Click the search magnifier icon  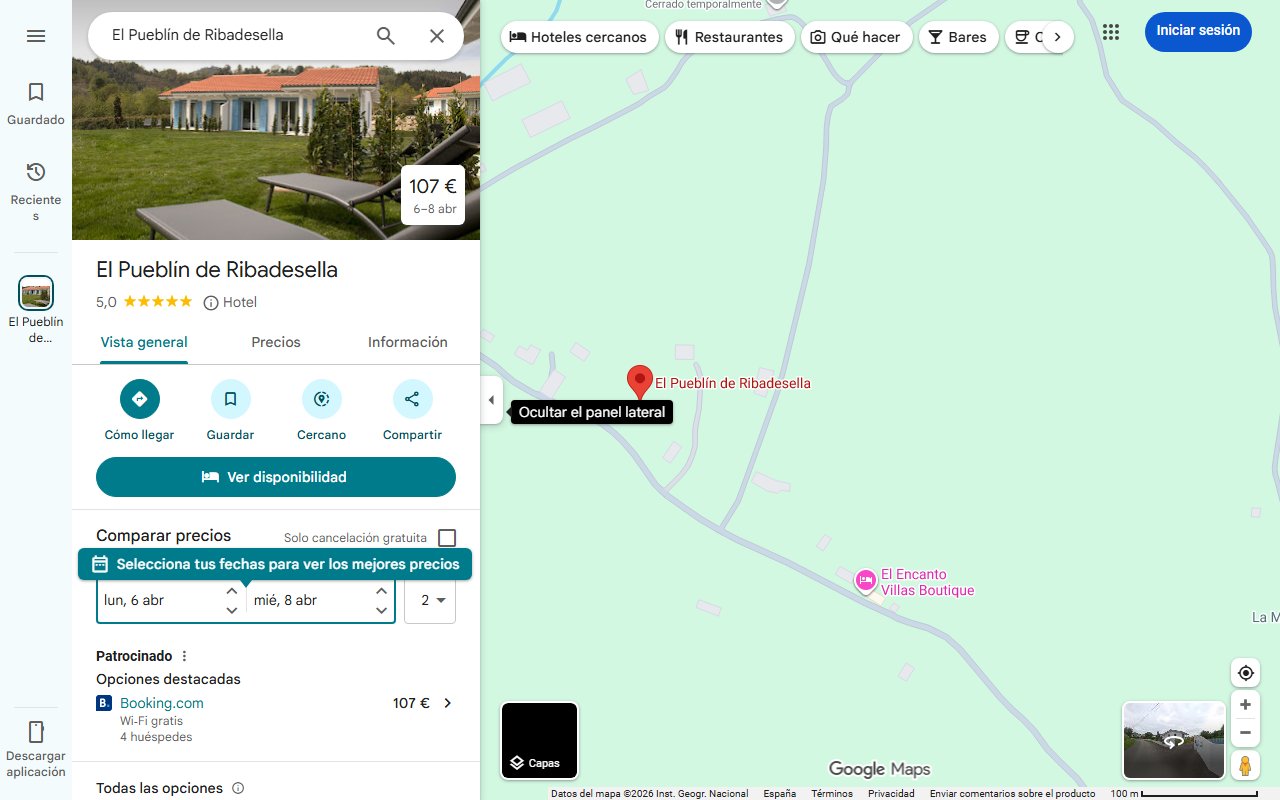click(x=386, y=36)
